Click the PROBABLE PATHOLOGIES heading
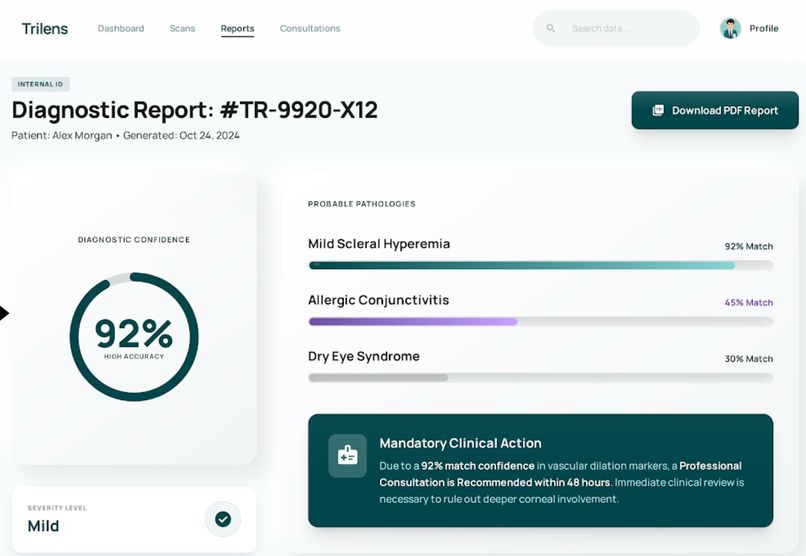The height and width of the screenshot is (556, 806). (x=361, y=204)
